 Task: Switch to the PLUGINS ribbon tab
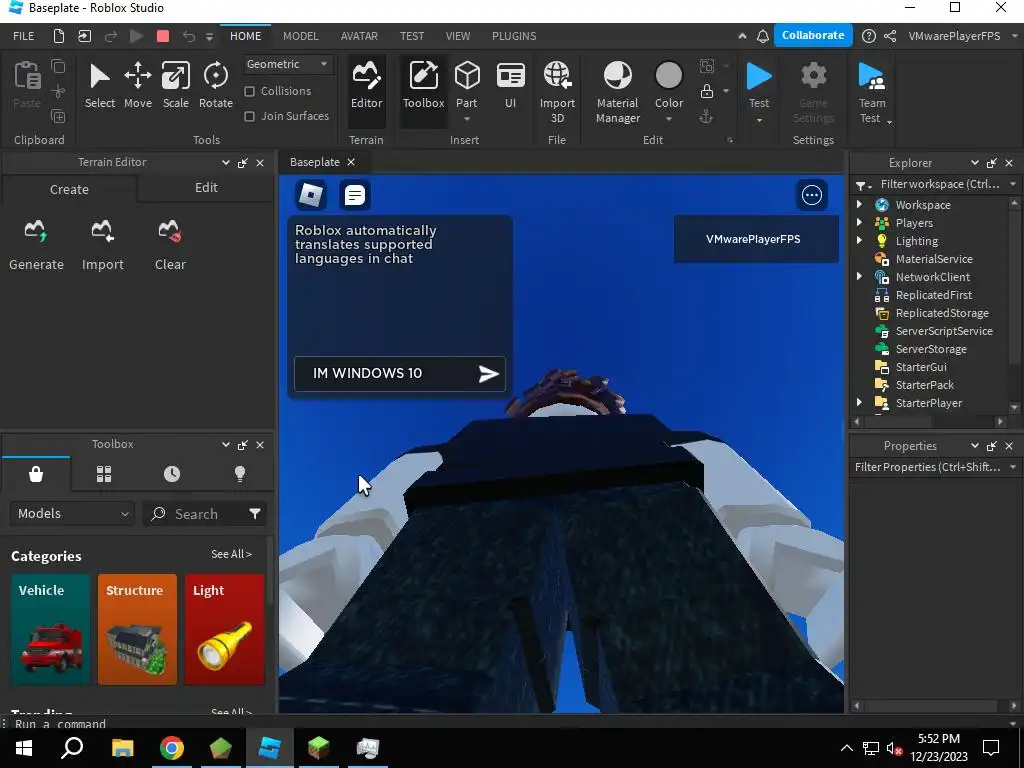pos(514,36)
